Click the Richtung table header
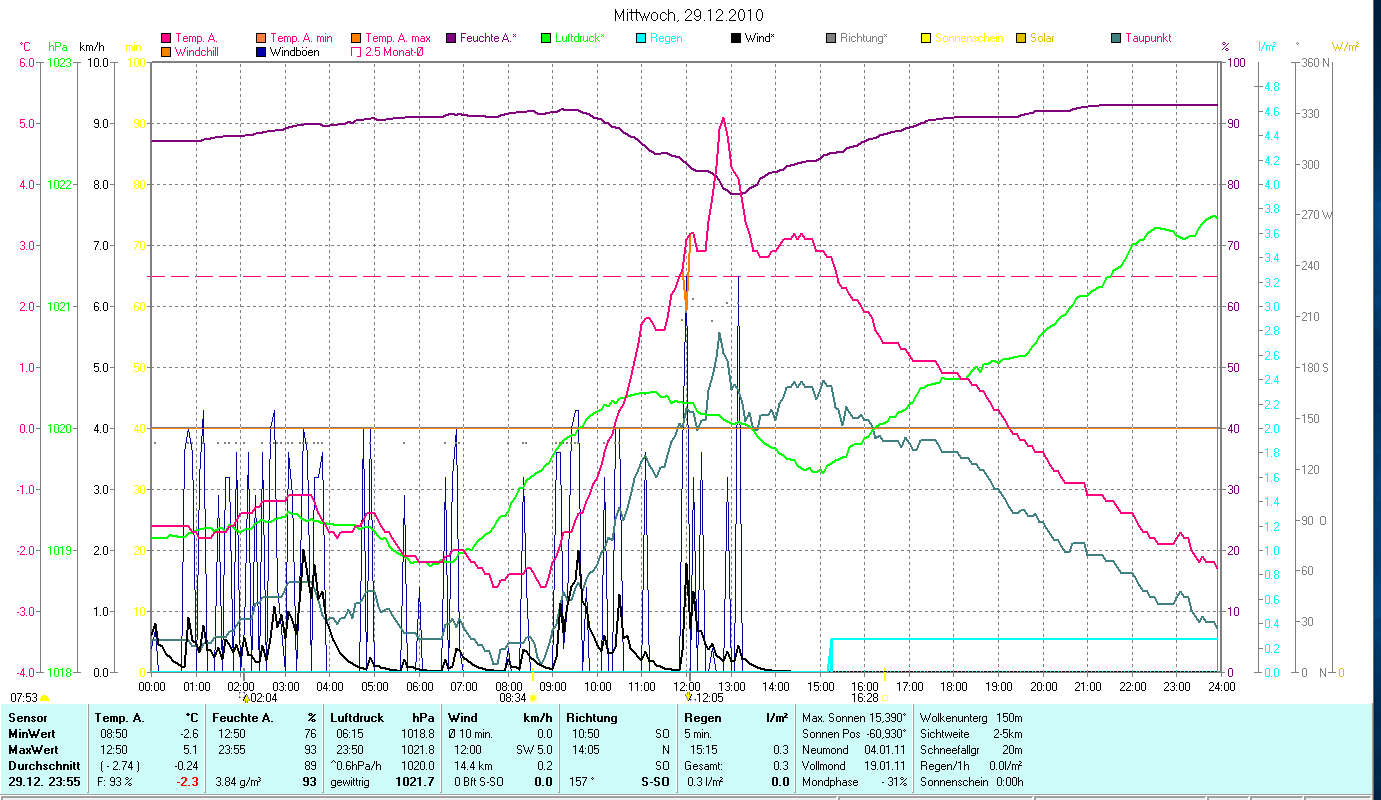Screen dimensions: 1381x800 click(x=592, y=718)
